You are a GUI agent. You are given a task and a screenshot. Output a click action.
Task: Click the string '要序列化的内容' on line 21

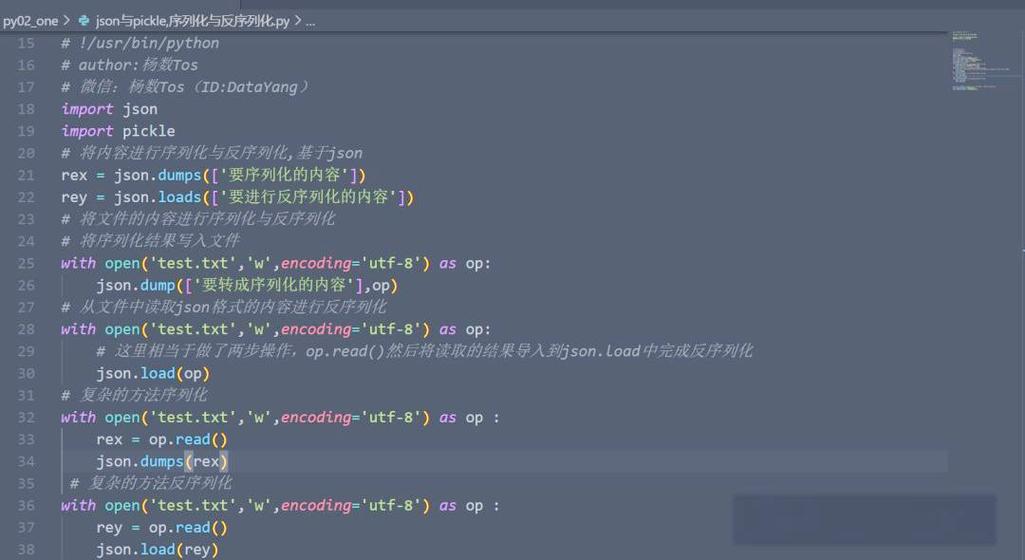point(284,175)
